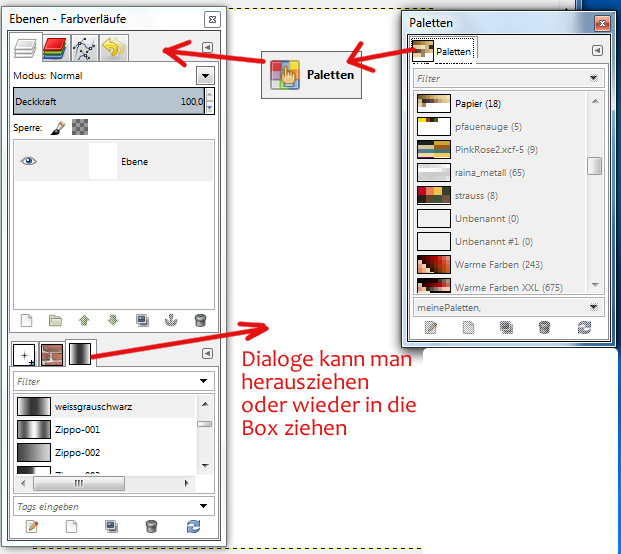Open gradients dock tab configuration menu

(x=207, y=353)
